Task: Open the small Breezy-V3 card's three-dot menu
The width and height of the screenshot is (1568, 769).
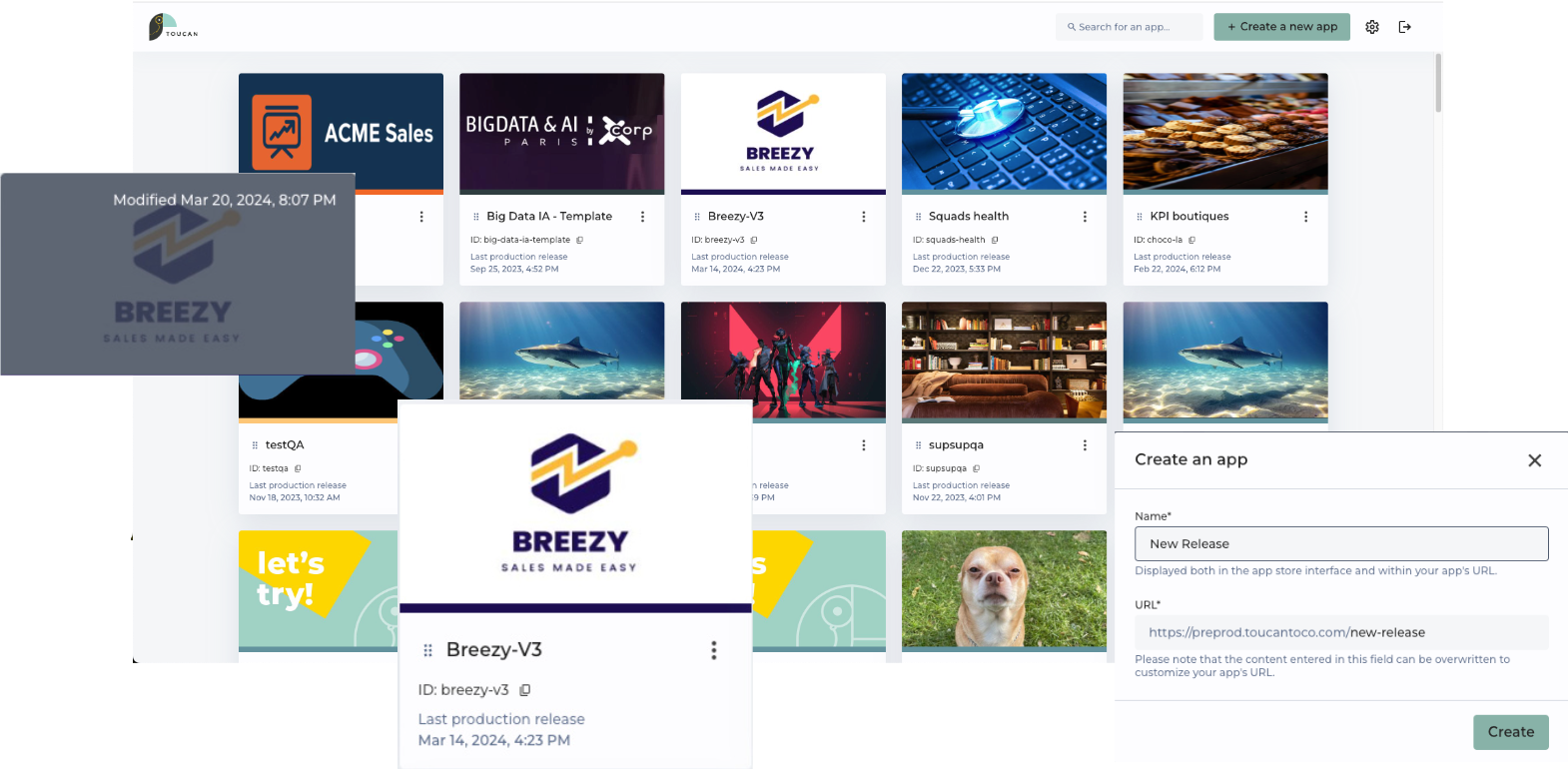Action: point(864,217)
